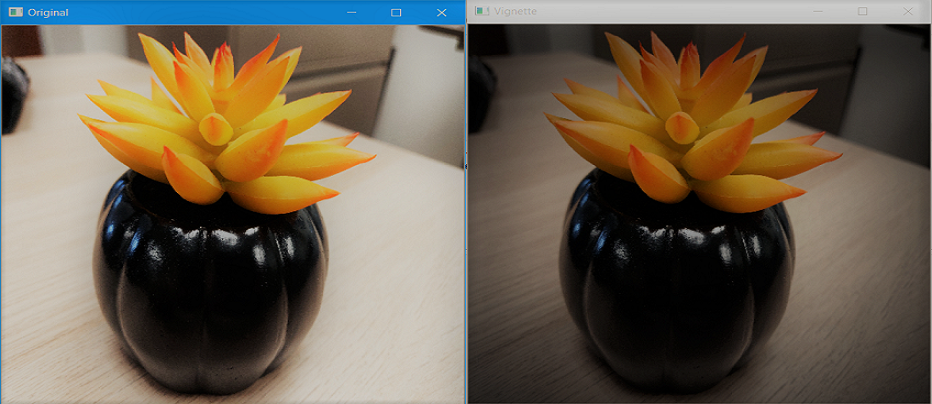The image size is (932, 404).
Task: Click the Vignette window's app icon
Action: click(482, 11)
